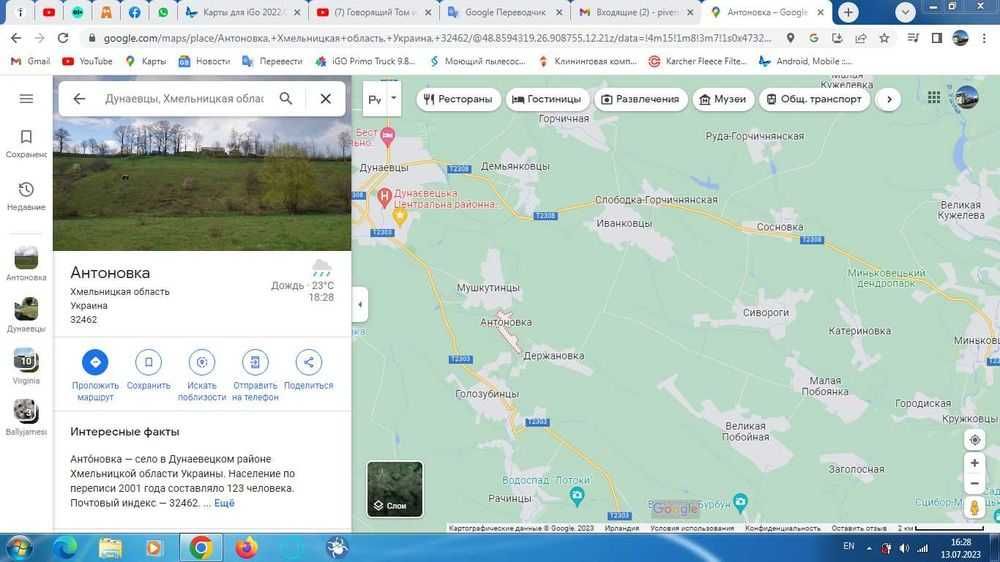Reload the page

click(x=63, y=38)
